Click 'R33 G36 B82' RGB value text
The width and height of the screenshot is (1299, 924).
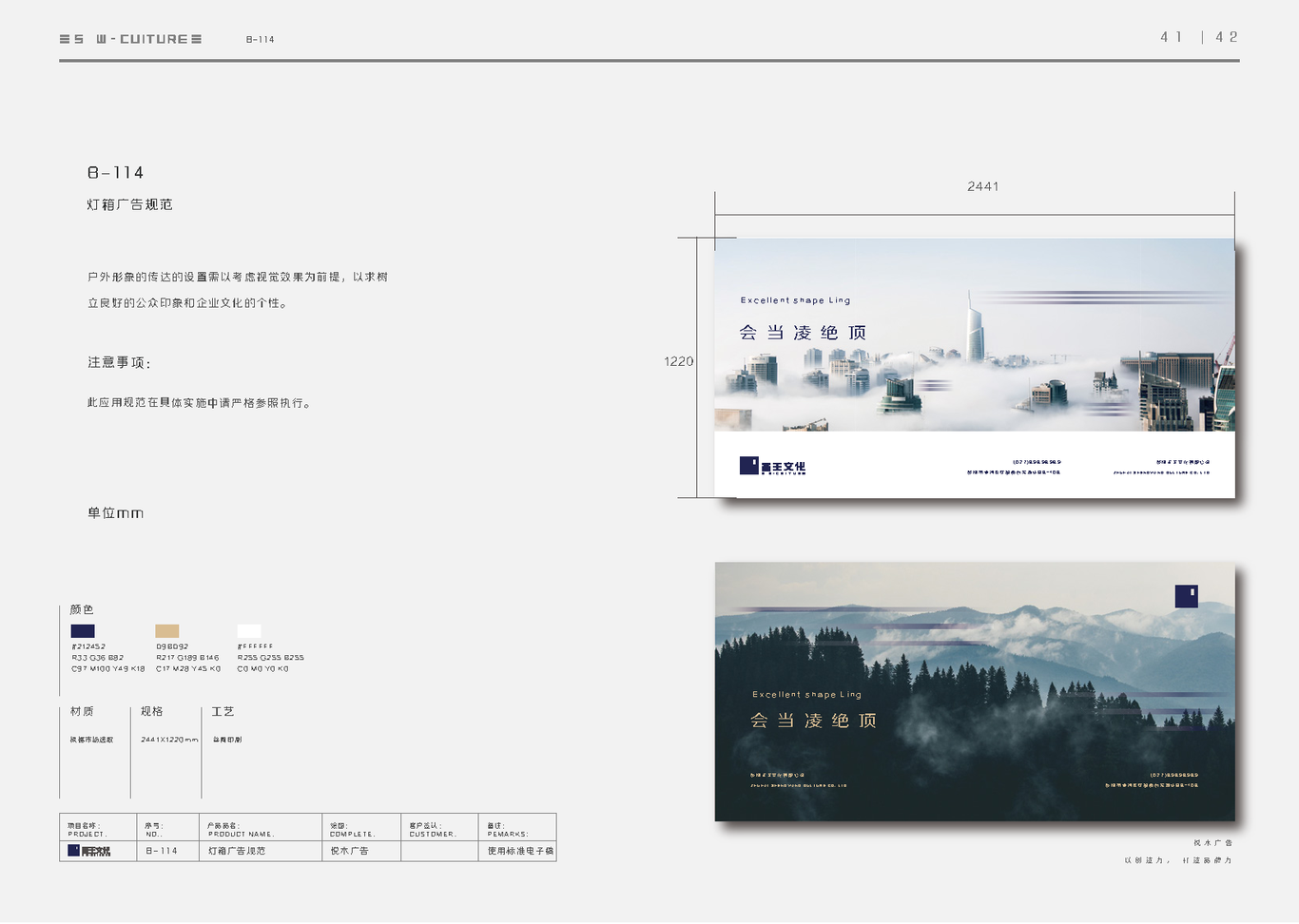pos(98,658)
